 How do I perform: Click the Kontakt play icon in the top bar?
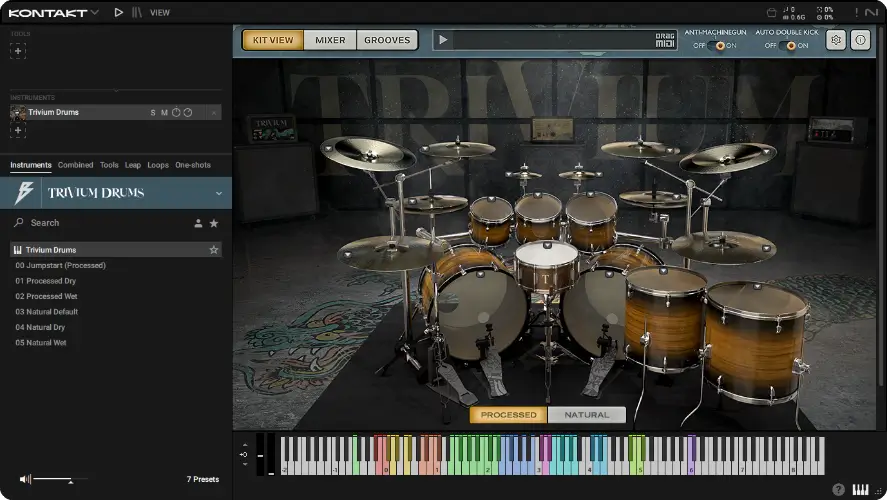pos(119,13)
